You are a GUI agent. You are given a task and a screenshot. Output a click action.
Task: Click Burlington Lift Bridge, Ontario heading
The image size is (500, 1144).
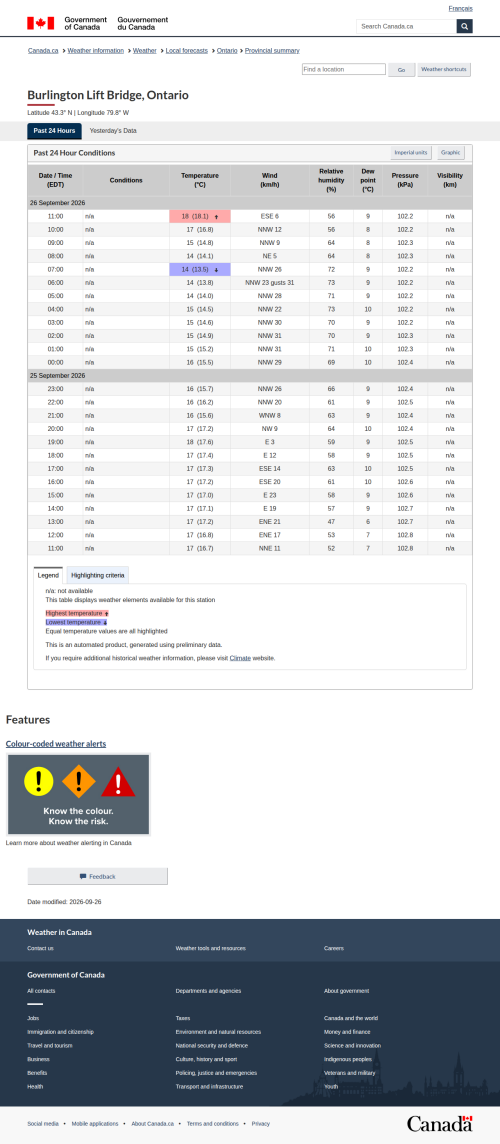[108, 96]
